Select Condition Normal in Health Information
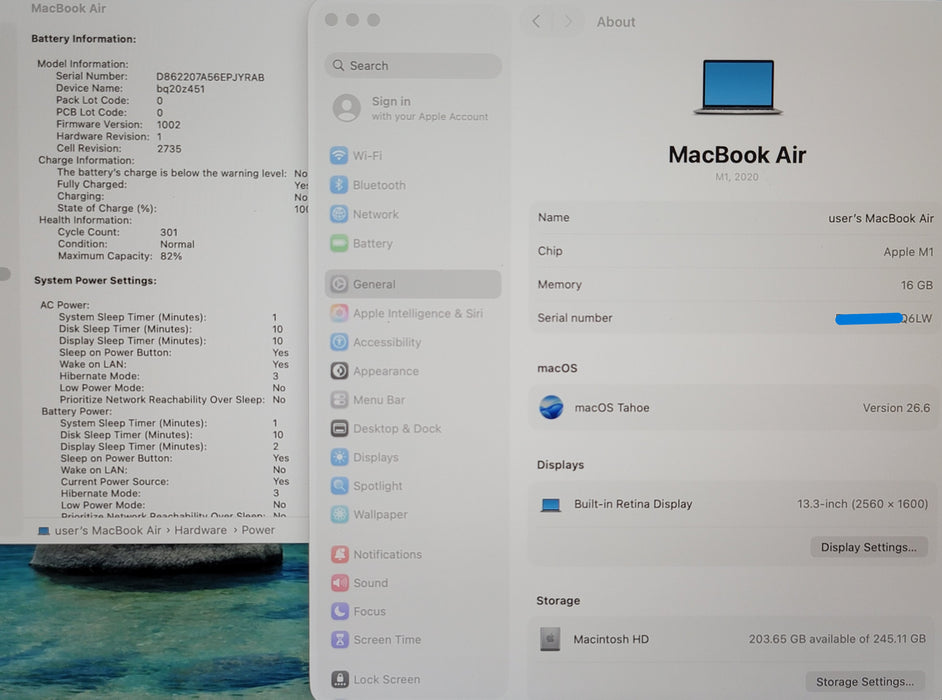 click(x=177, y=244)
